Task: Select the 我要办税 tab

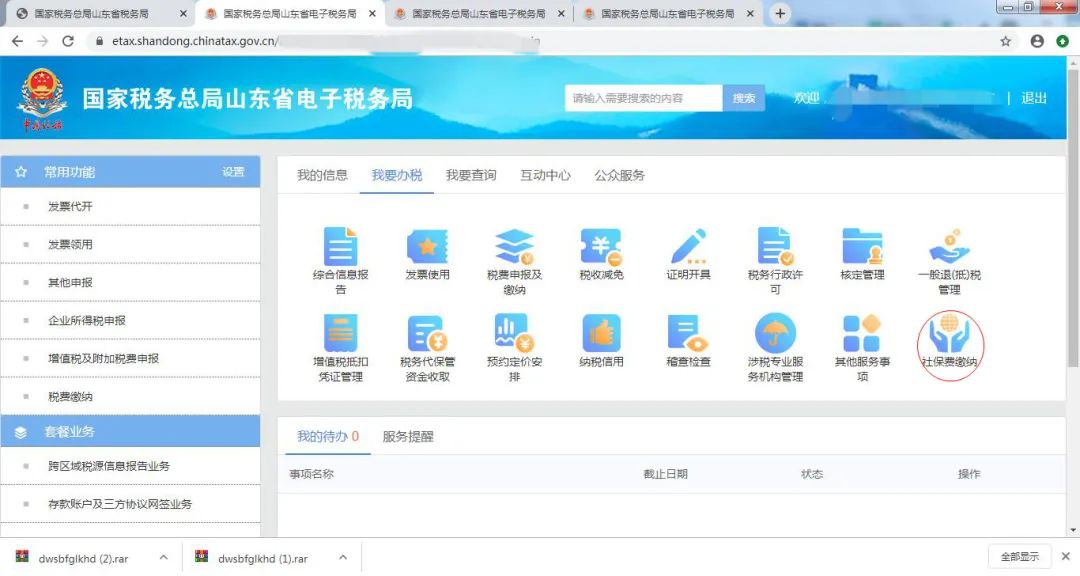Action: point(397,175)
